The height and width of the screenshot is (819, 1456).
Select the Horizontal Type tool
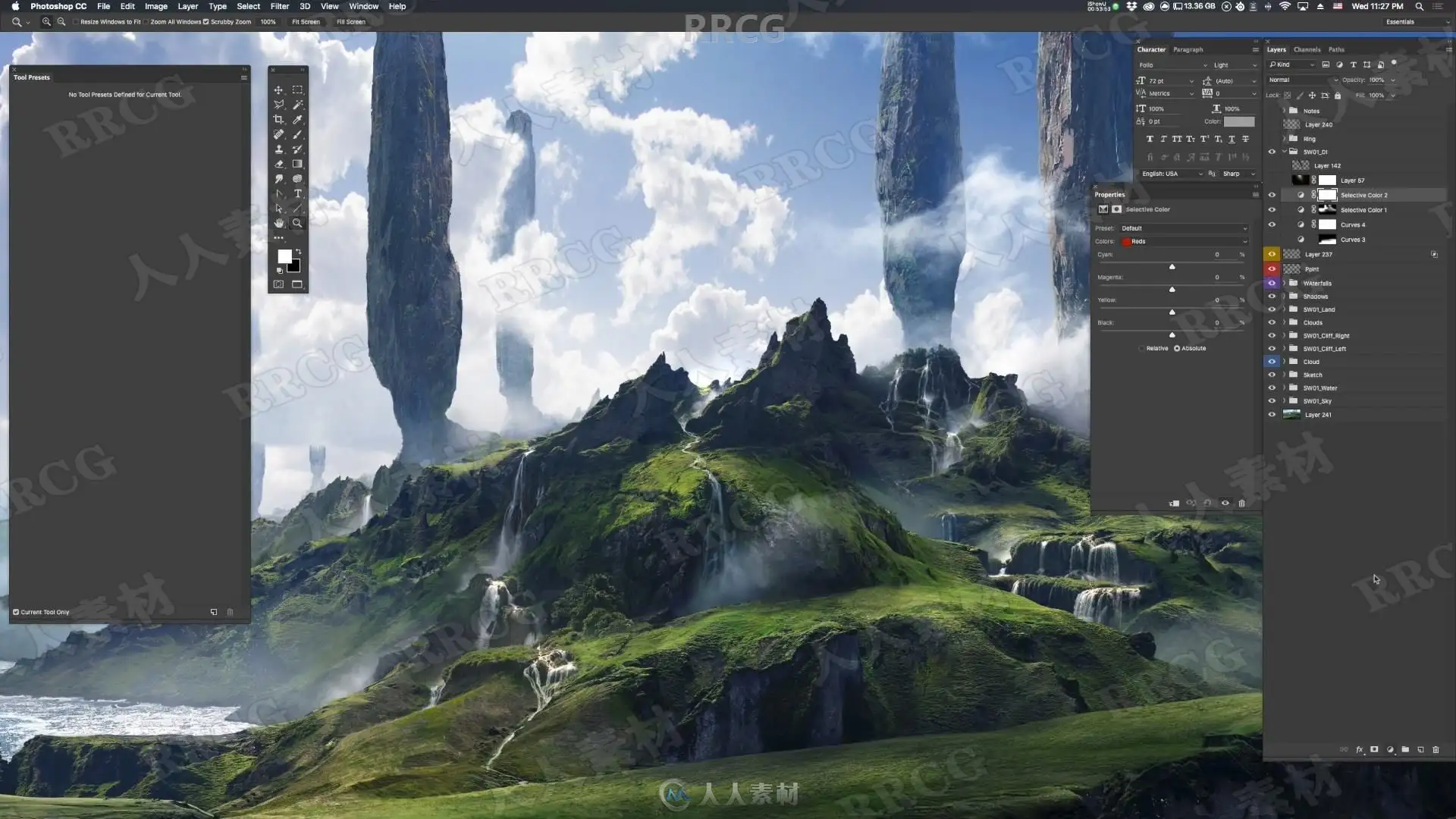click(x=297, y=193)
